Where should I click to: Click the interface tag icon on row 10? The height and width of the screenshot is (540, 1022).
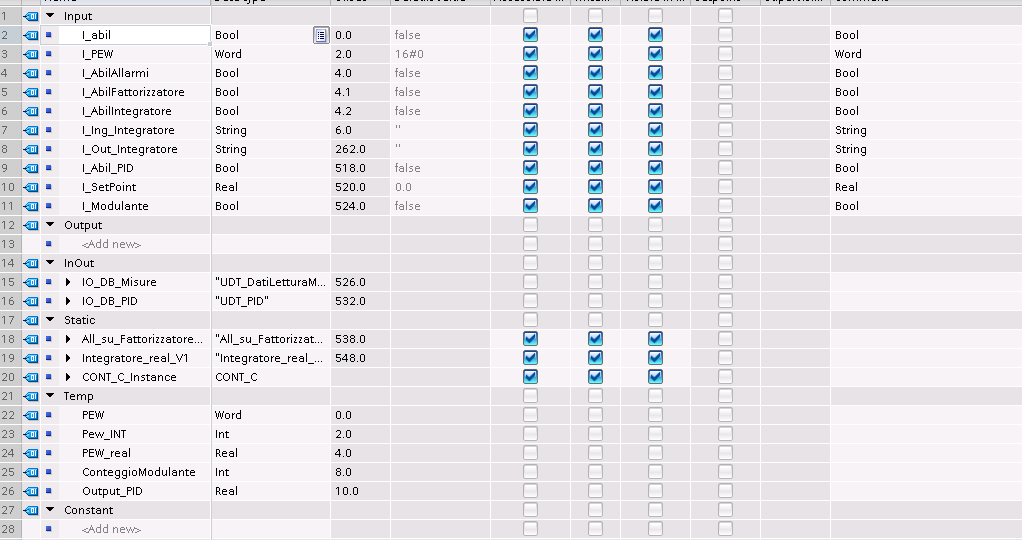(x=30, y=187)
